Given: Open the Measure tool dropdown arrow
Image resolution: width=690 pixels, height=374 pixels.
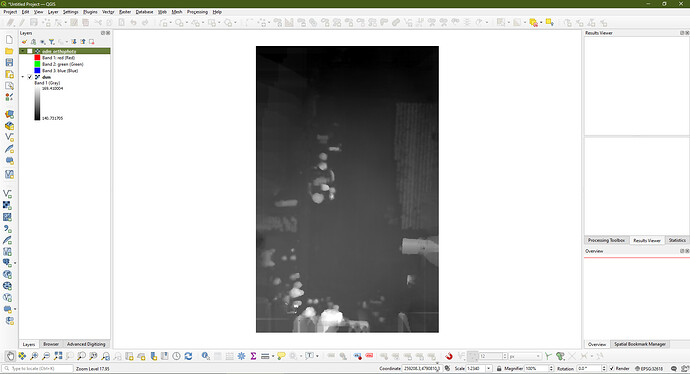Looking at the screenshot, I should coord(272,356).
